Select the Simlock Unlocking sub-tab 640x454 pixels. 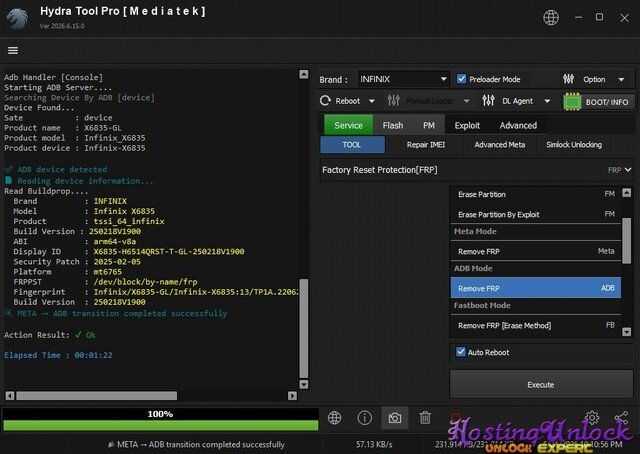coord(574,145)
